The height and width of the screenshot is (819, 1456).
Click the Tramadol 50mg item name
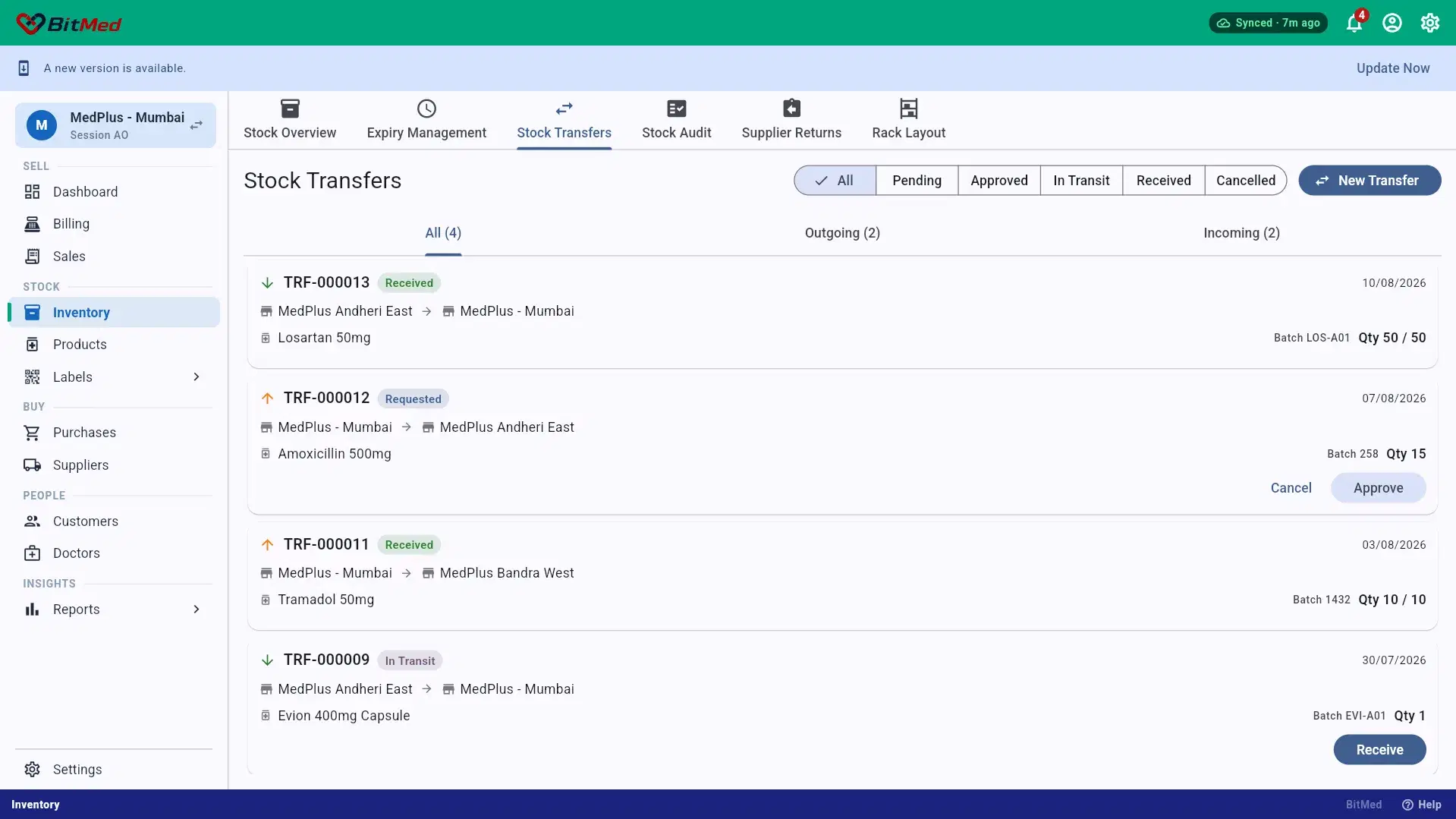click(326, 600)
